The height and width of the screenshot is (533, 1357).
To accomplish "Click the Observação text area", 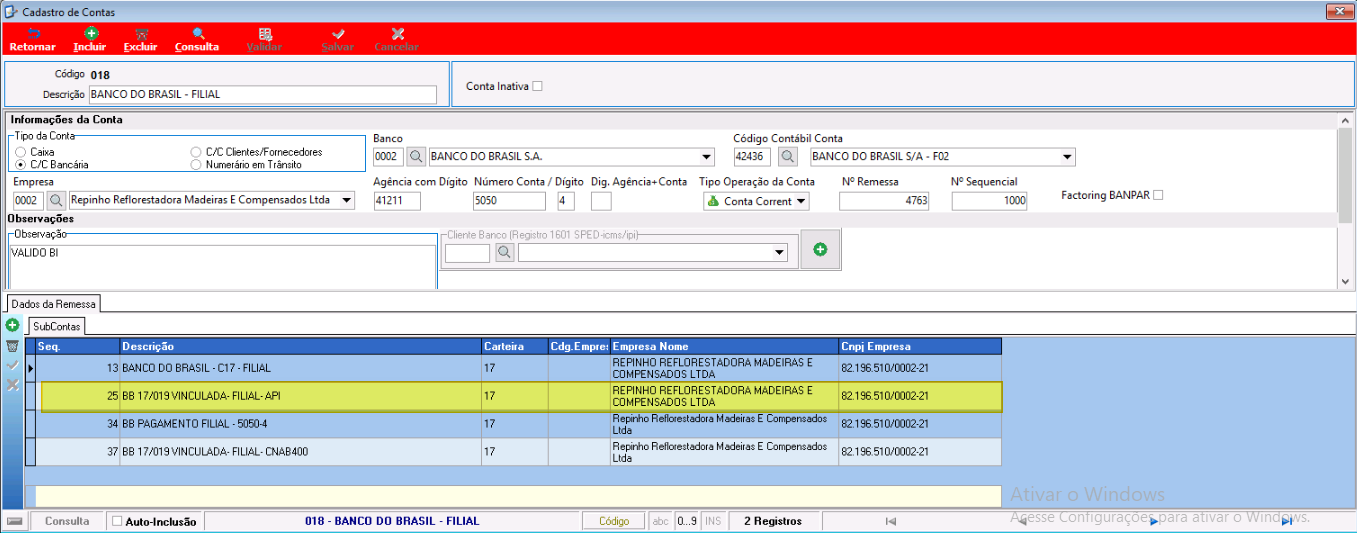I will tap(222, 266).
